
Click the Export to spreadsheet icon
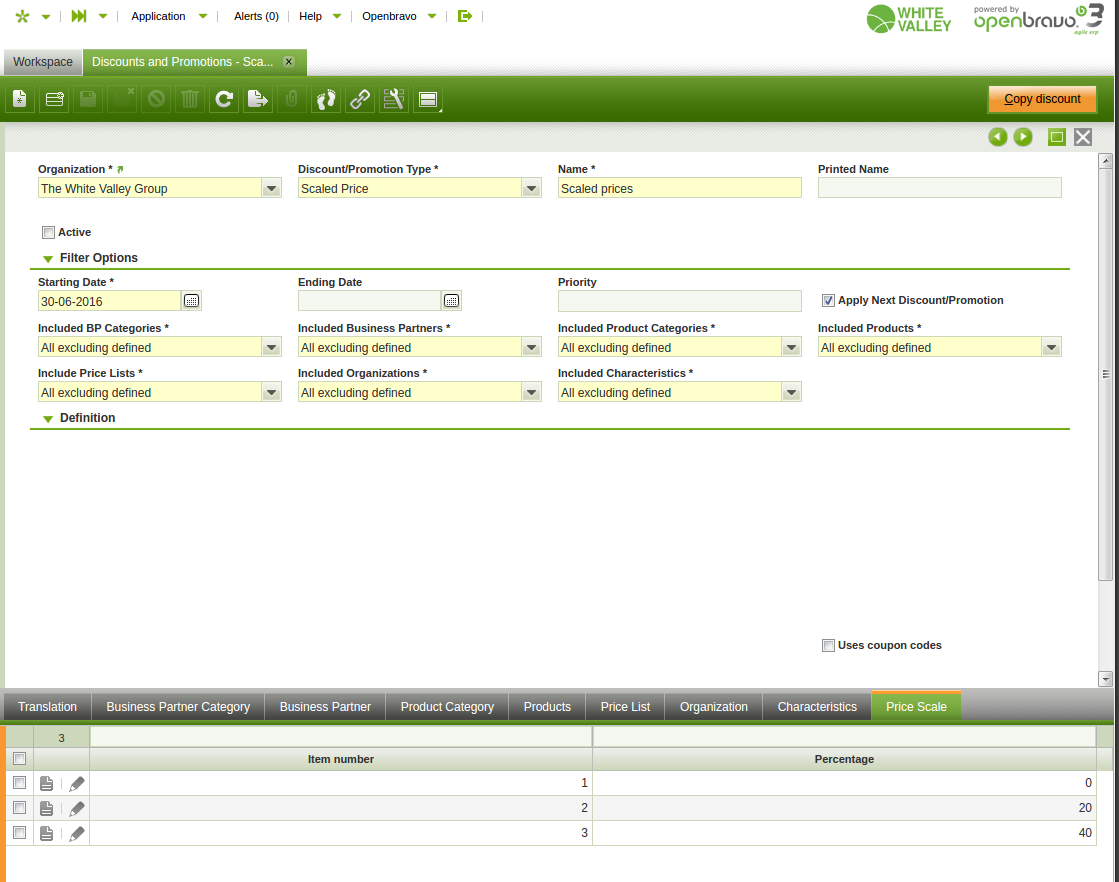[x=258, y=99]
